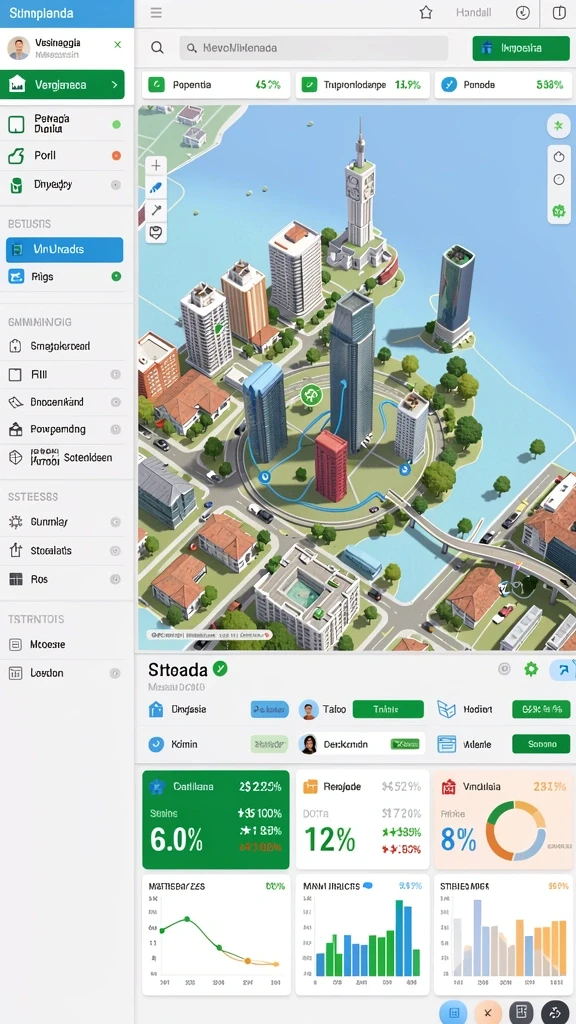This screenshot has width=576, height=1024.
Task: Expand the green Vergianeca sidebar item chevron
Action: [x=115, y=85]
